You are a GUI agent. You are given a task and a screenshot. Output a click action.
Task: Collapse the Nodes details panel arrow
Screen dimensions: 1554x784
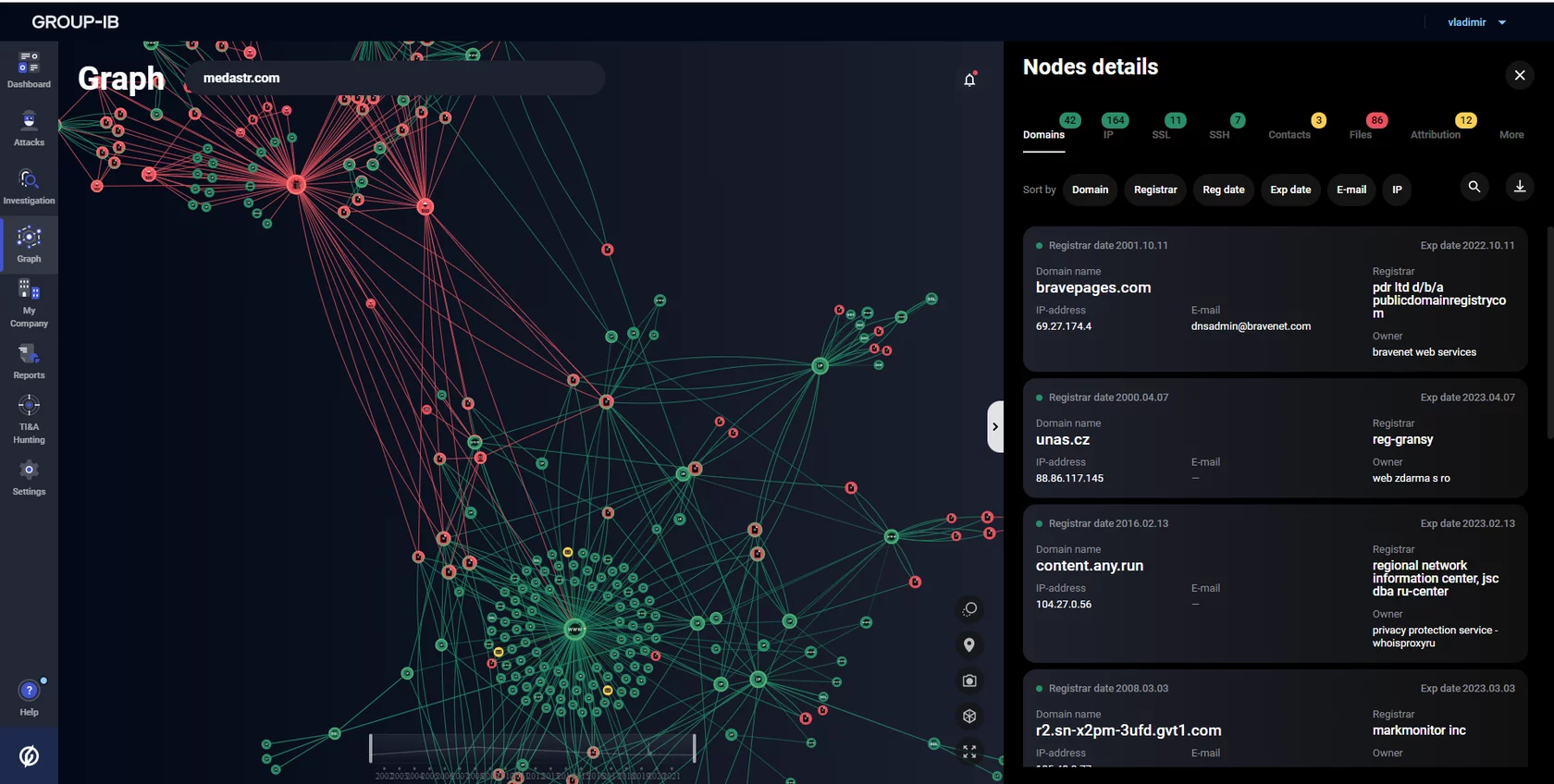pos(995,427)
